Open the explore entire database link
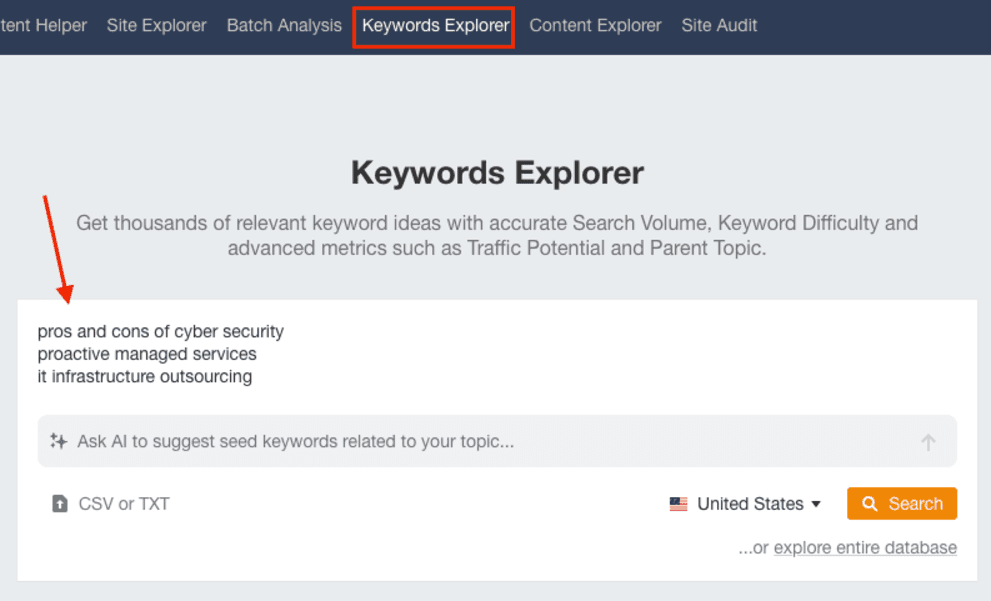 (865, 547)
